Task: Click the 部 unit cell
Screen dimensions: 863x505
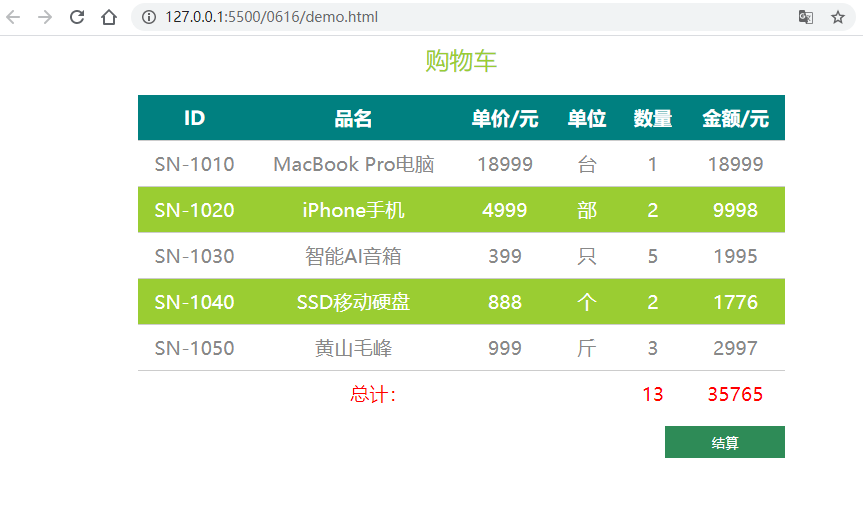Action: click(587, 210)
